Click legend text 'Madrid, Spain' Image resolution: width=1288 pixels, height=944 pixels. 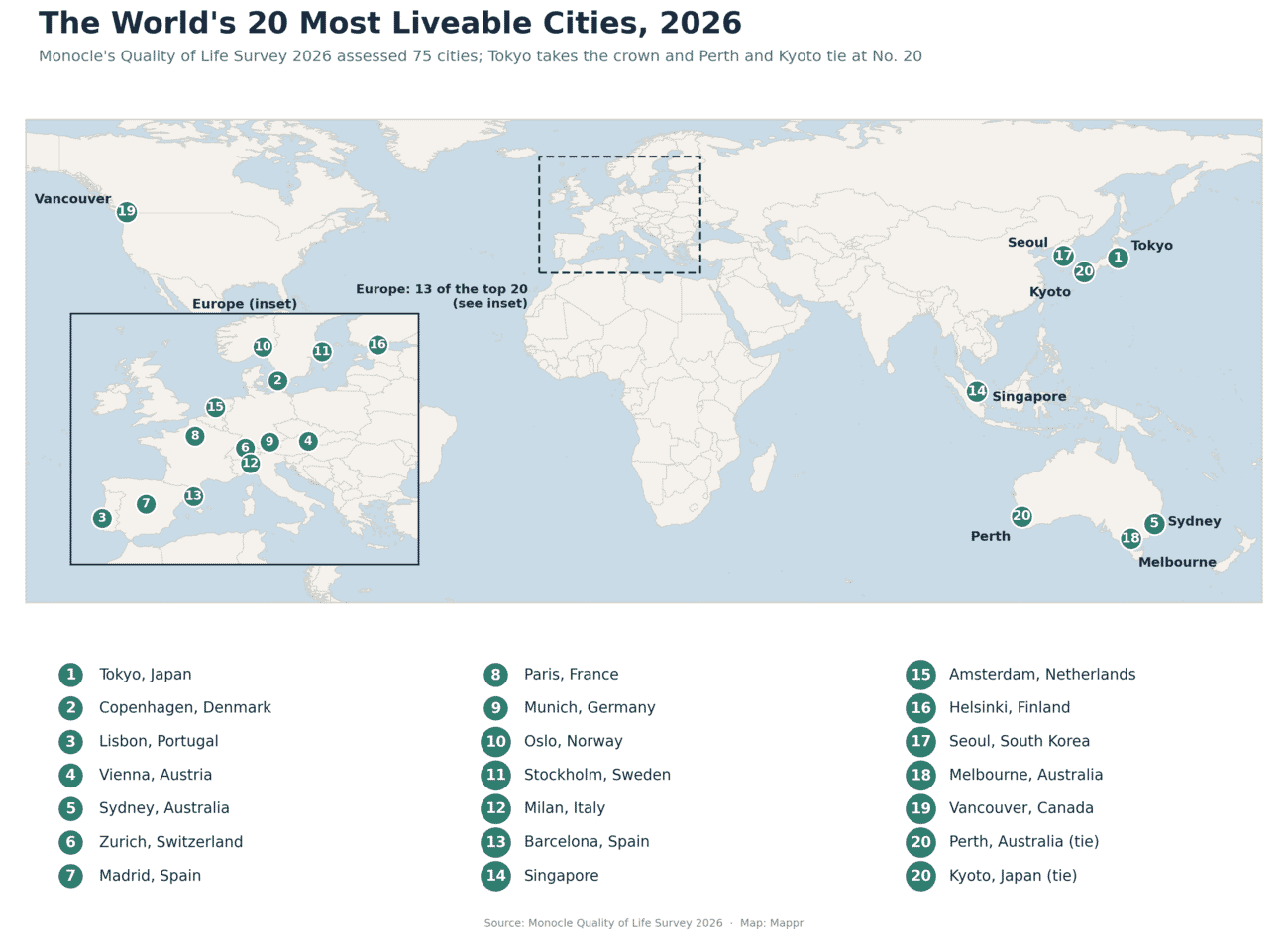pyautogui.click(x=150, y=876)
